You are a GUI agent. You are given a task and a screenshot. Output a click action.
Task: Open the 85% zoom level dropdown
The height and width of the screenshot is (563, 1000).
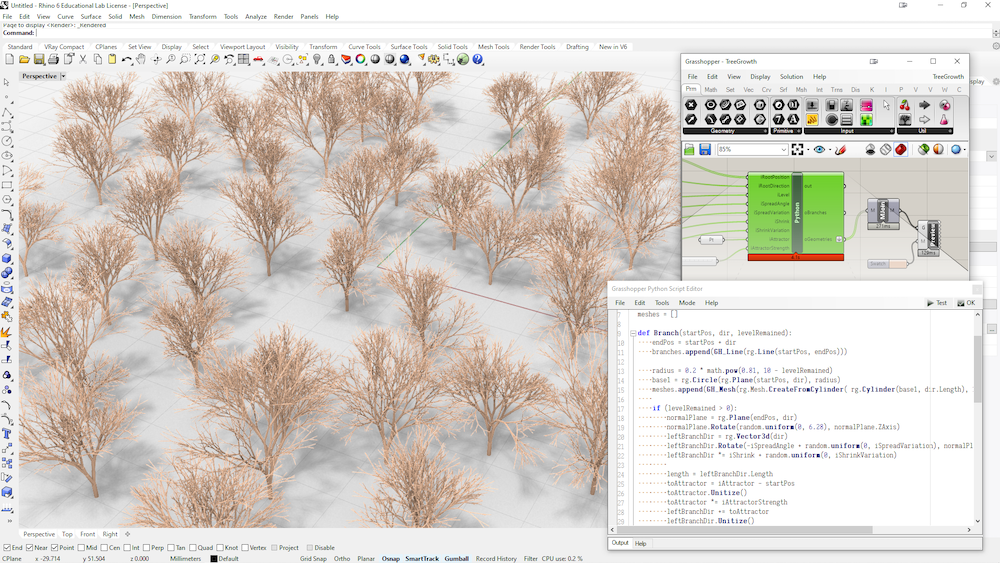click(784, 150)
